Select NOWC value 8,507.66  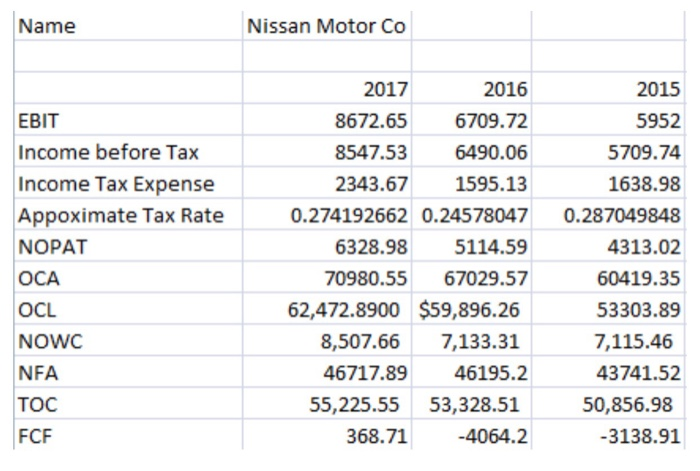[x=327, y=341]
